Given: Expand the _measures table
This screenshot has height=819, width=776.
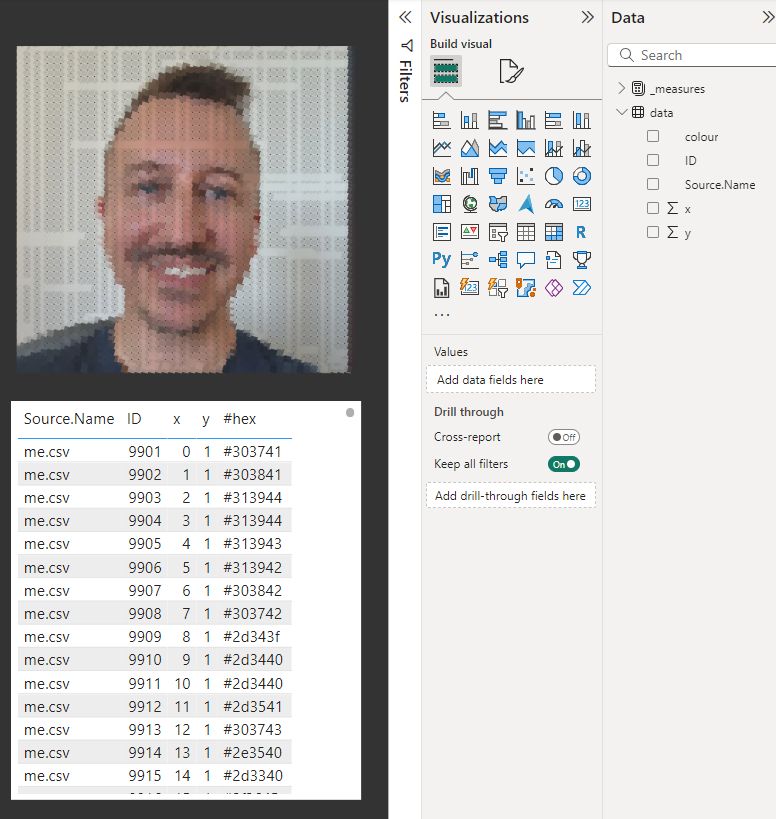Looking at the screenshot, I should (x=621, y=88).
